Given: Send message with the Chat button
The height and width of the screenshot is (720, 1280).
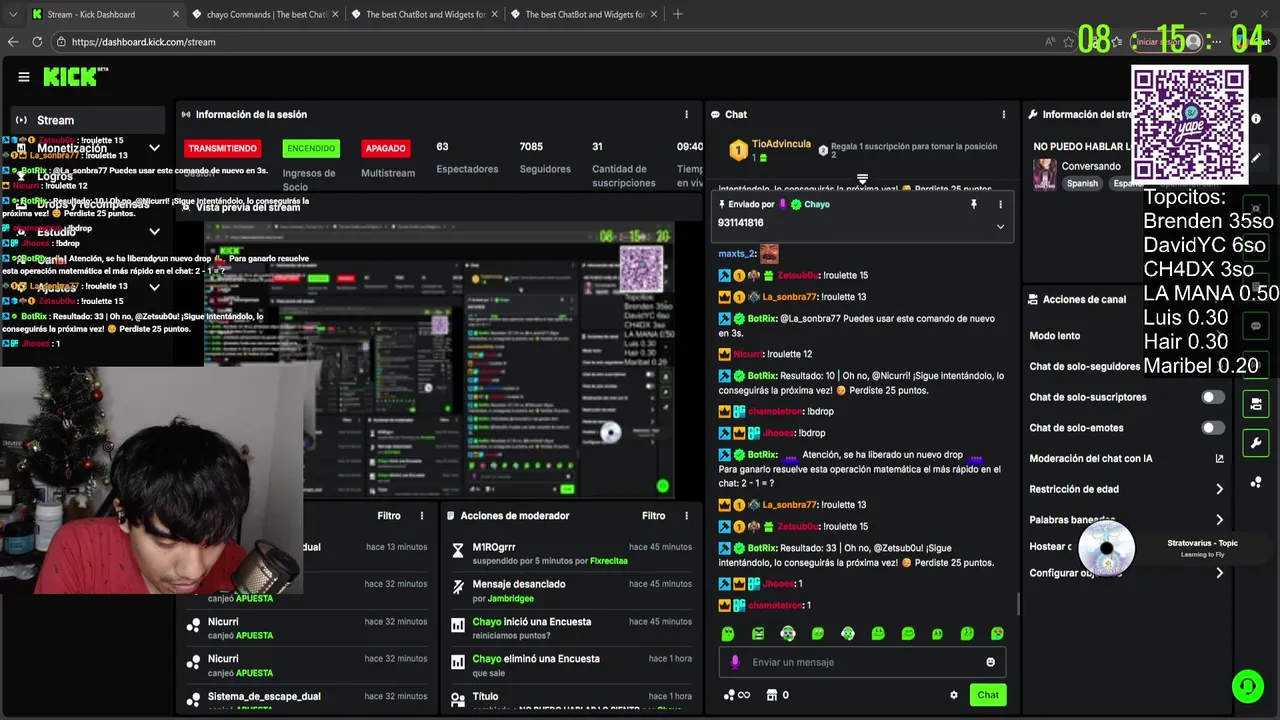Looking at the screenshot, I should click(x=988, y=695).
